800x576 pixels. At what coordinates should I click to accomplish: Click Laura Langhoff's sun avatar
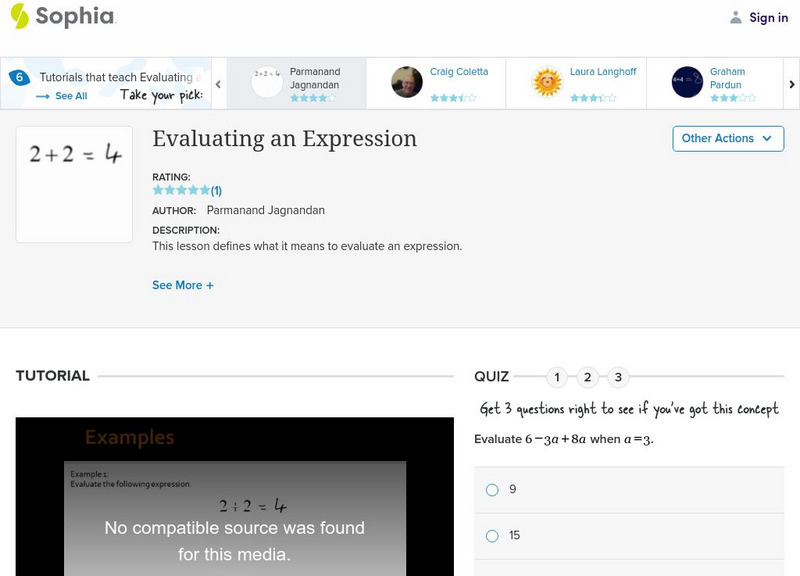[547, 82]
